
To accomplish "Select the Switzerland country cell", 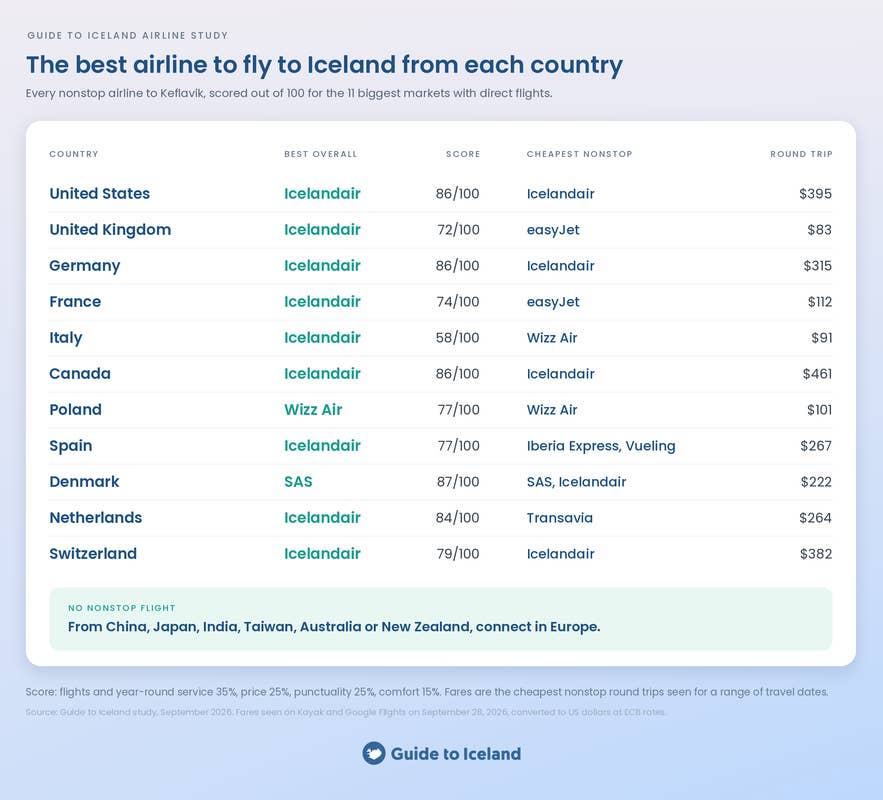I will pos(93,554).
